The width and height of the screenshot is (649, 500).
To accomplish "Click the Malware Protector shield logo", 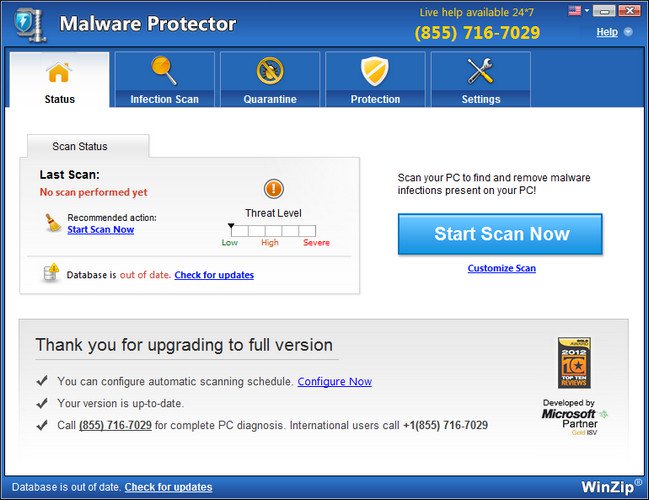I will [x=29, y=24].
